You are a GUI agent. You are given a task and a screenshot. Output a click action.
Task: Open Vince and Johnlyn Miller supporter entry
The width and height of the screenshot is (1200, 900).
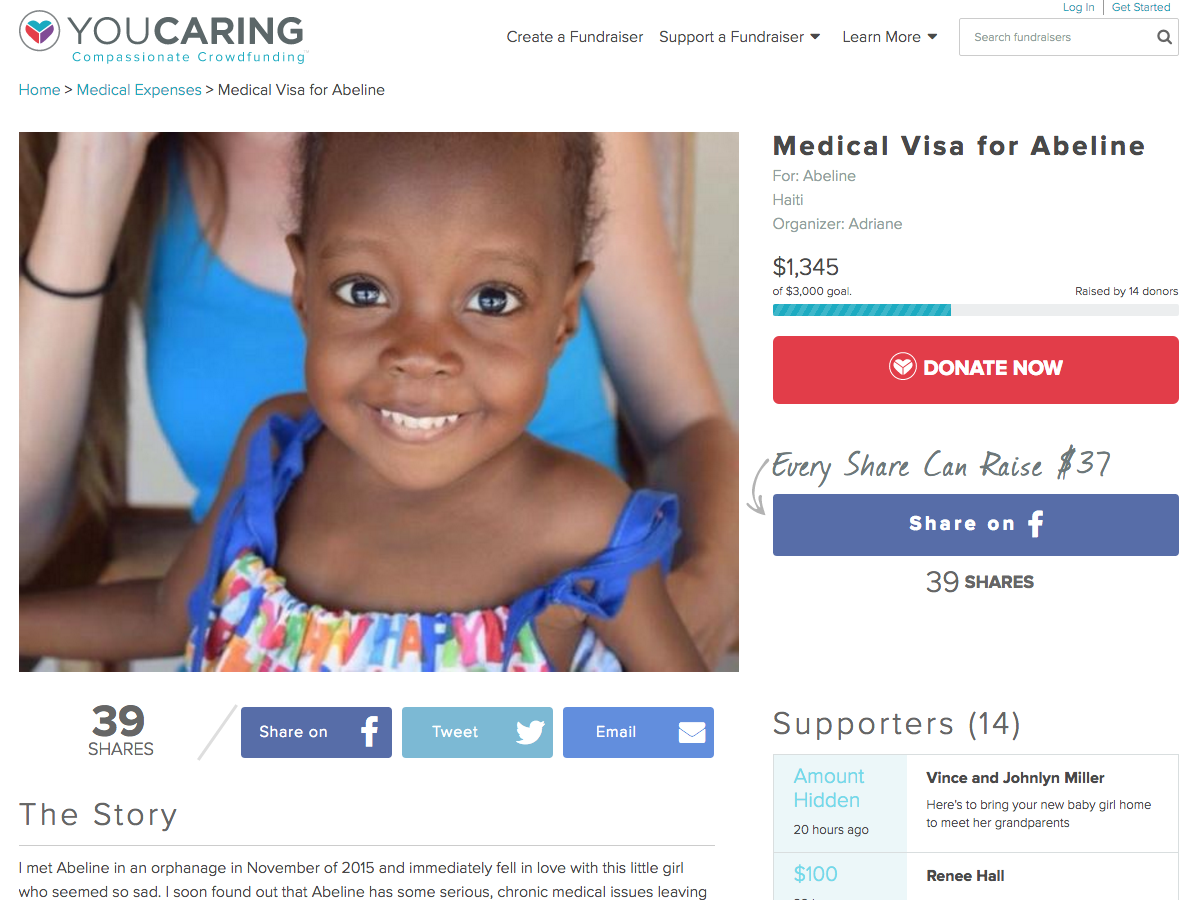tap(976, 804)
